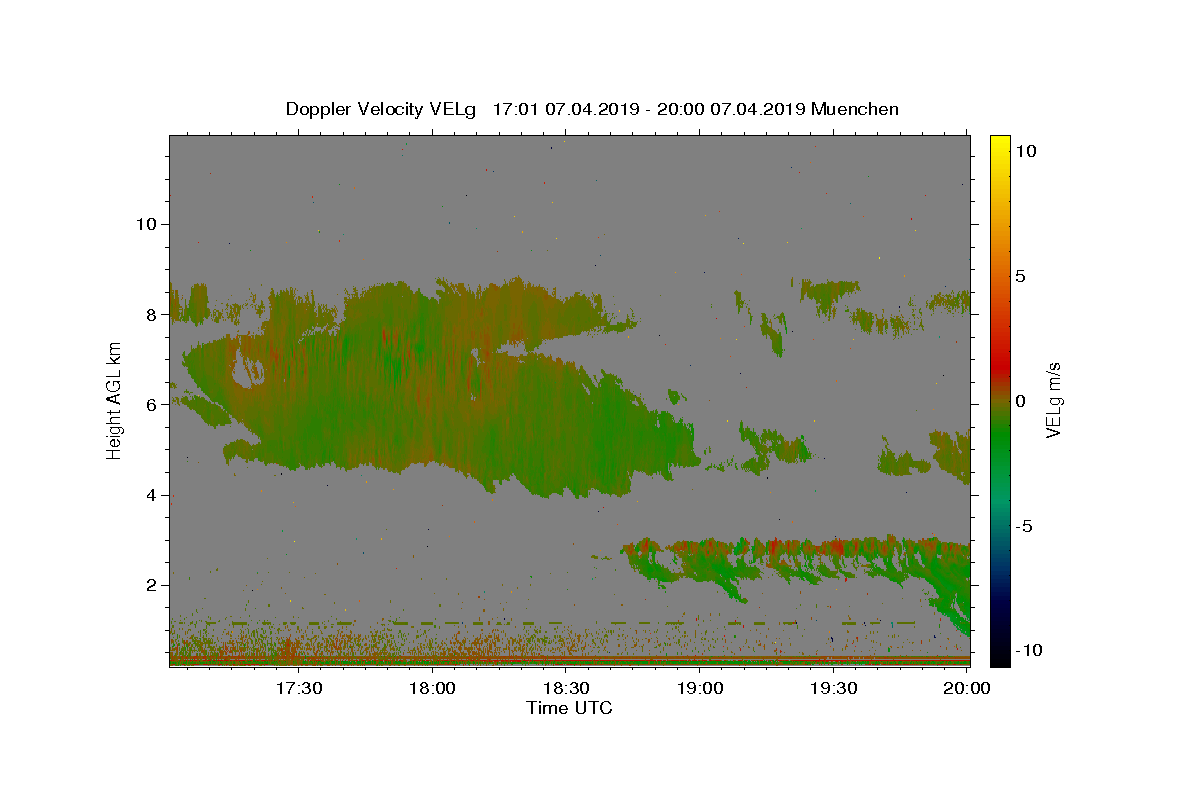Click the 18:30 time tick label
The height and width of the screenshot is (800, 1200).
point(566,688)
